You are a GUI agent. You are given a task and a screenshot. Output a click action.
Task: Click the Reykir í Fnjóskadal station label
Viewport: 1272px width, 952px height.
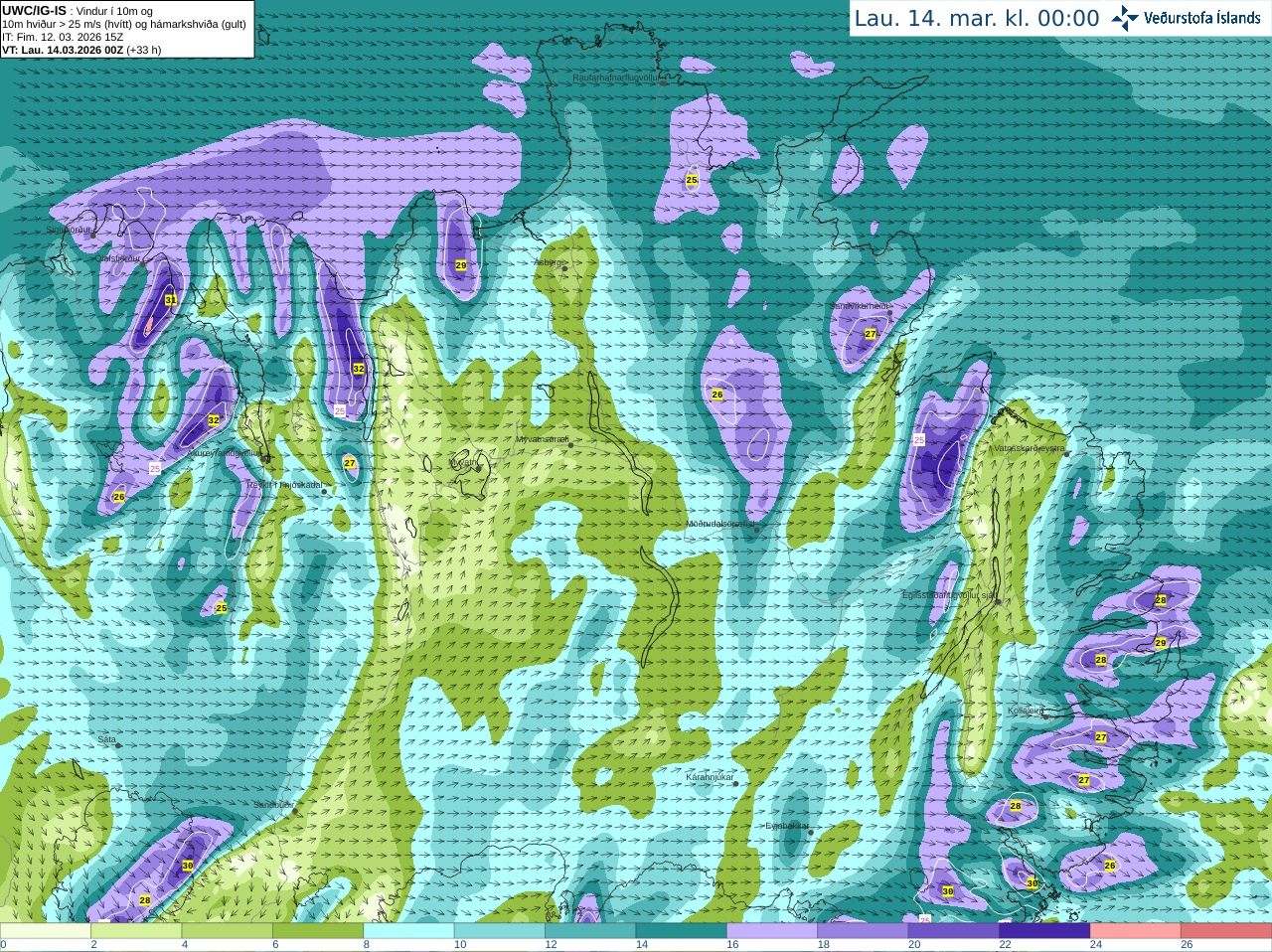[284, 485]
